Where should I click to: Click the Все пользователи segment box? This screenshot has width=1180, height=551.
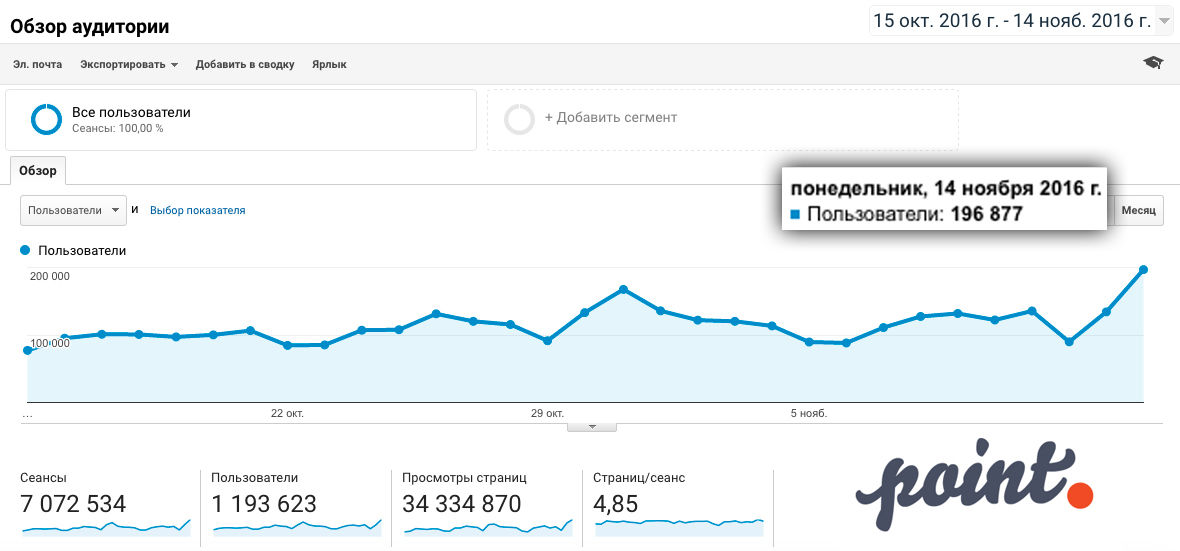coord(241,120)
